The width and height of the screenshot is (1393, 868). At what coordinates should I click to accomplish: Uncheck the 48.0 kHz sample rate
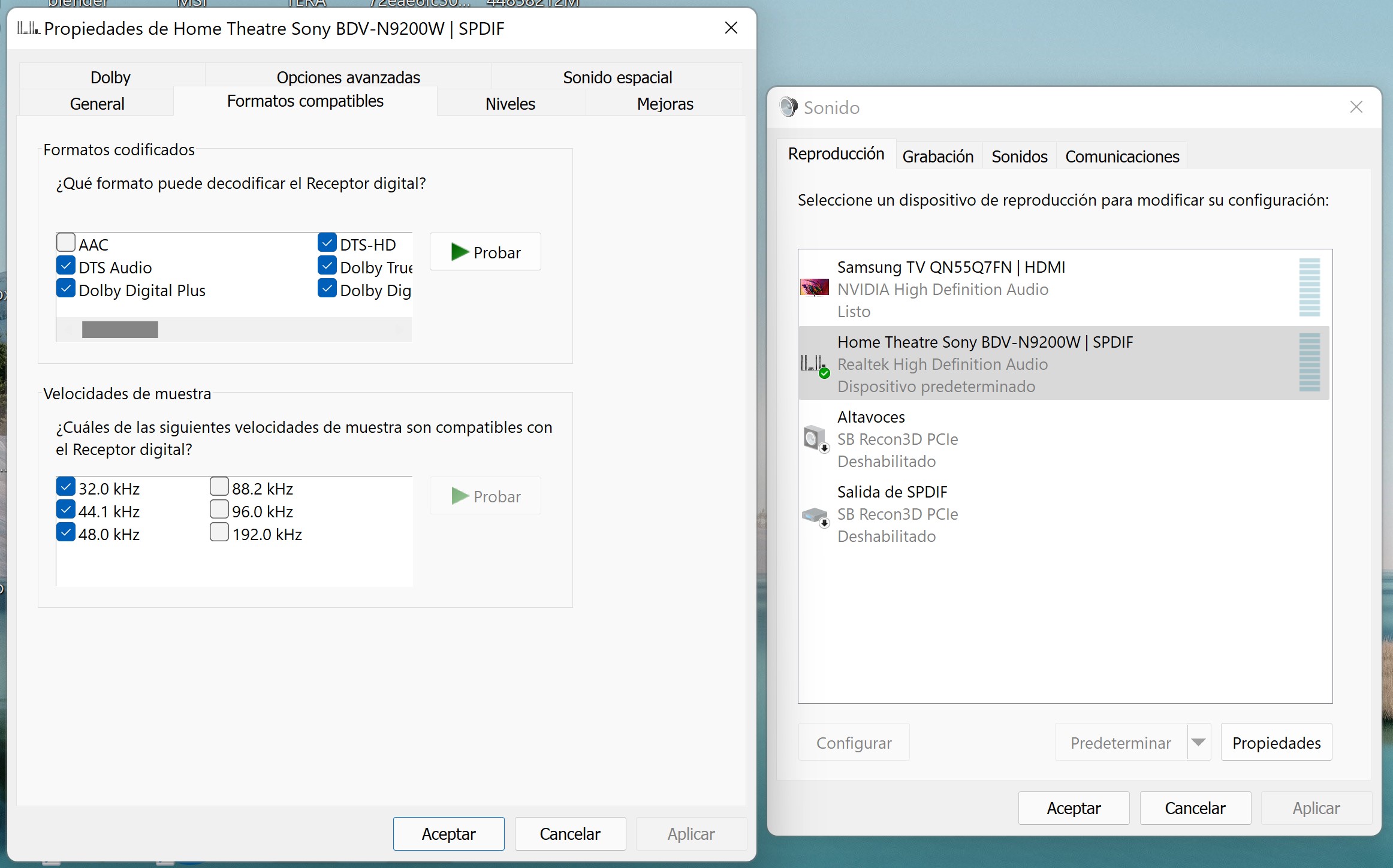[x=66, y=532]
